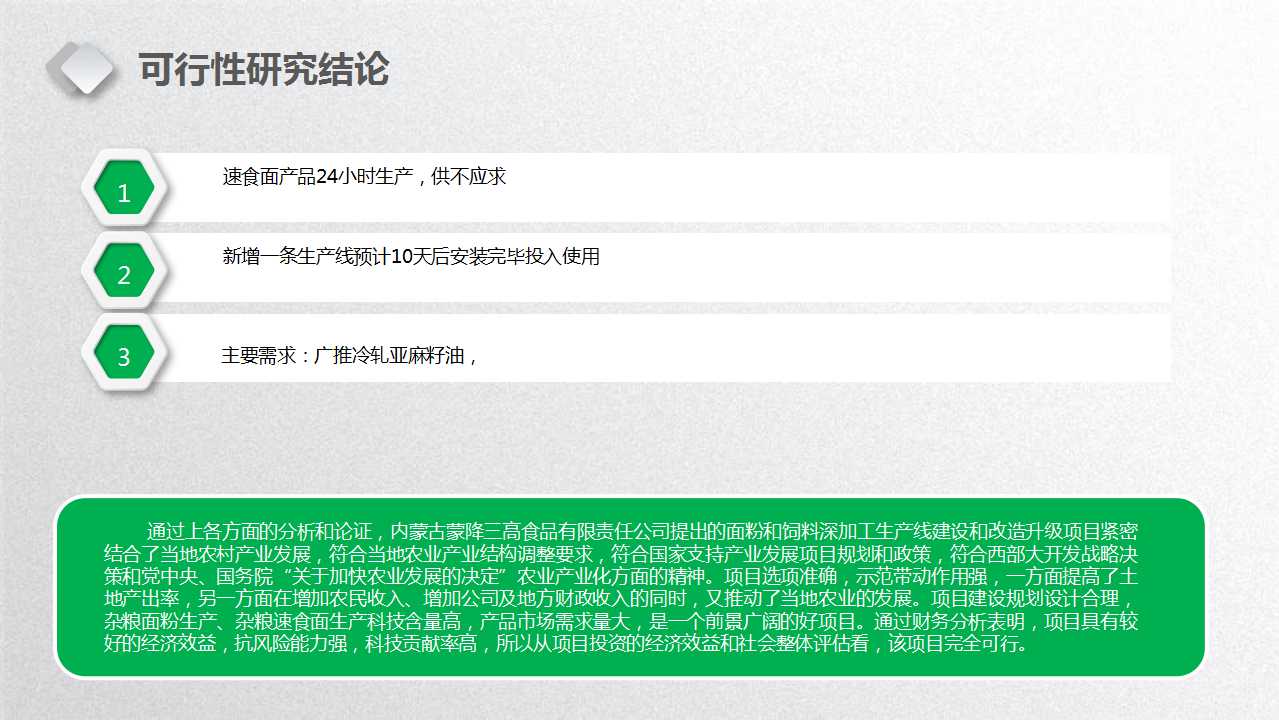Viewport: 1279px width, 720px height.
Task: Click the text 新增一条生产线预计10天后安装完毕投入使用
Action: click(411, 257)
